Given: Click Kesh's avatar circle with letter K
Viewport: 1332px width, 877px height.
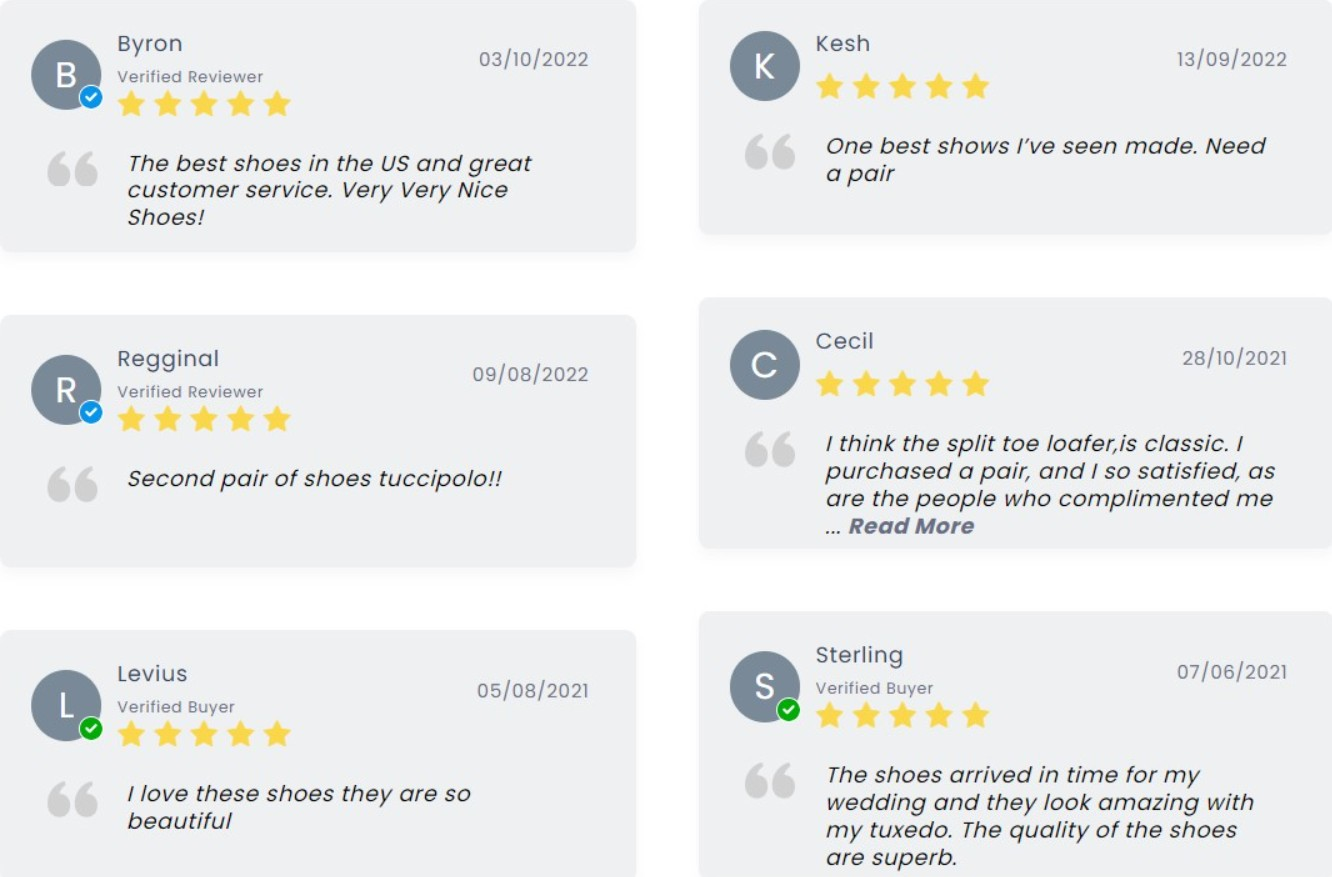Looking at the screenshot, I should (764, 66).
